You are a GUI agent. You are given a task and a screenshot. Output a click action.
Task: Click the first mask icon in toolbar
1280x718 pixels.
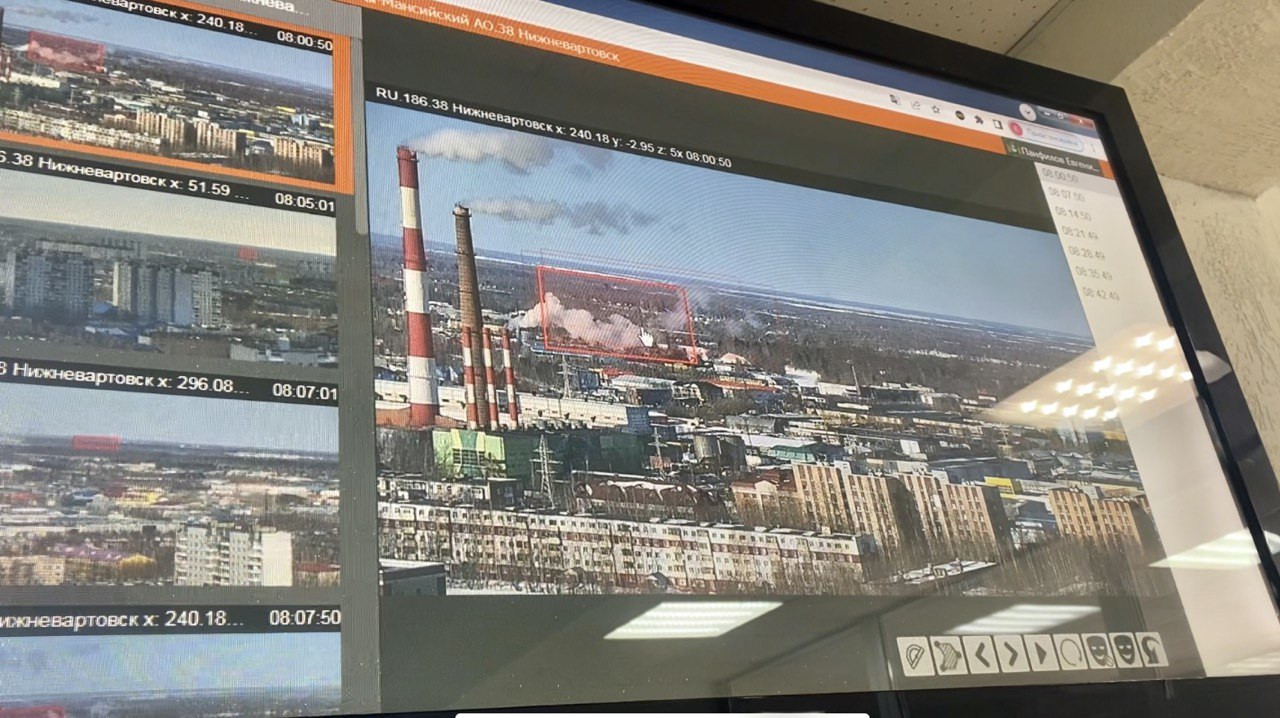pos(1098,651)
